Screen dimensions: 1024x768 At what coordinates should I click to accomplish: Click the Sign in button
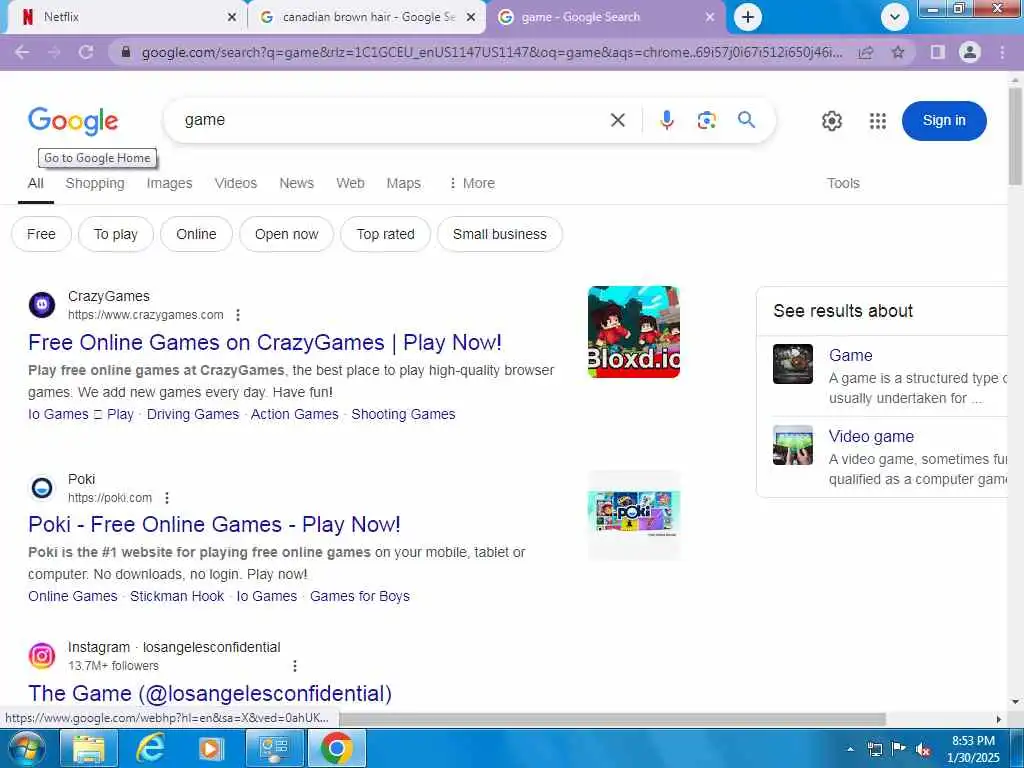944,121
